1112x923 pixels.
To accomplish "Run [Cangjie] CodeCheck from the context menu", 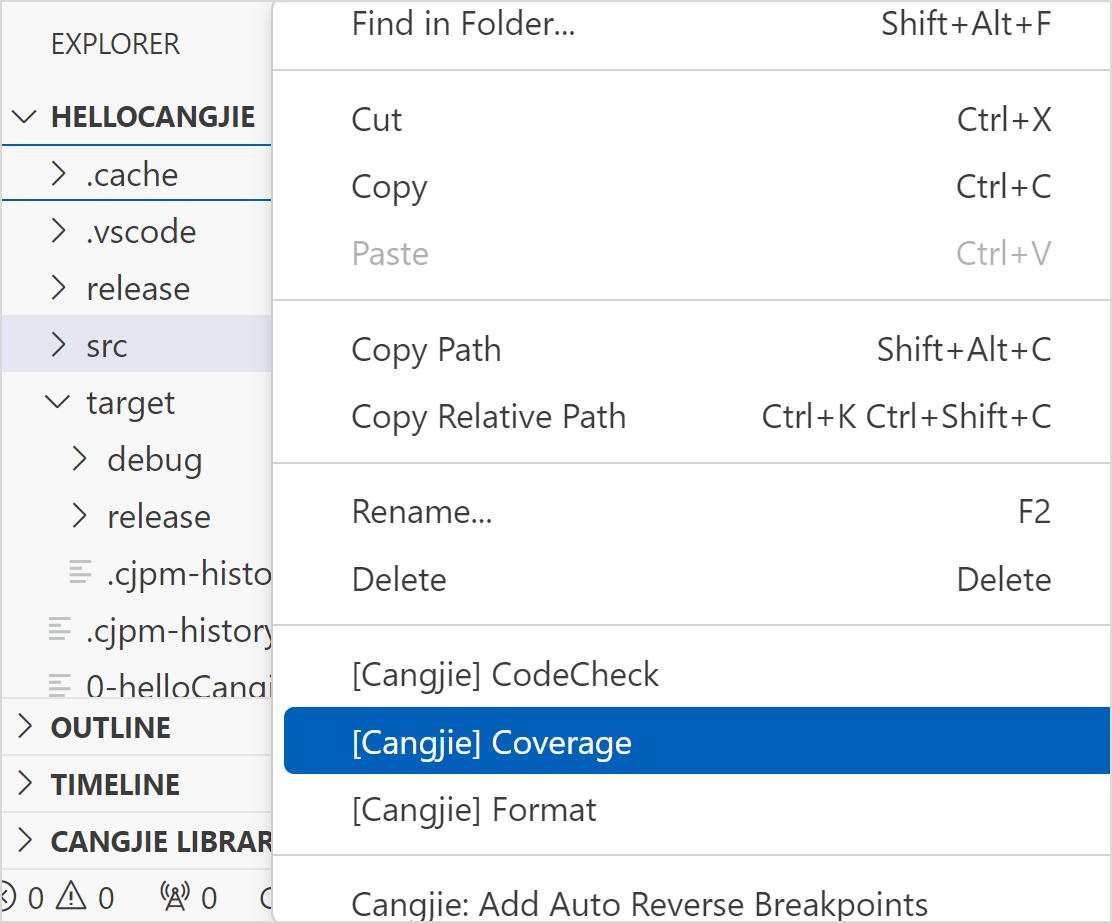I will [x=504, y=674].
